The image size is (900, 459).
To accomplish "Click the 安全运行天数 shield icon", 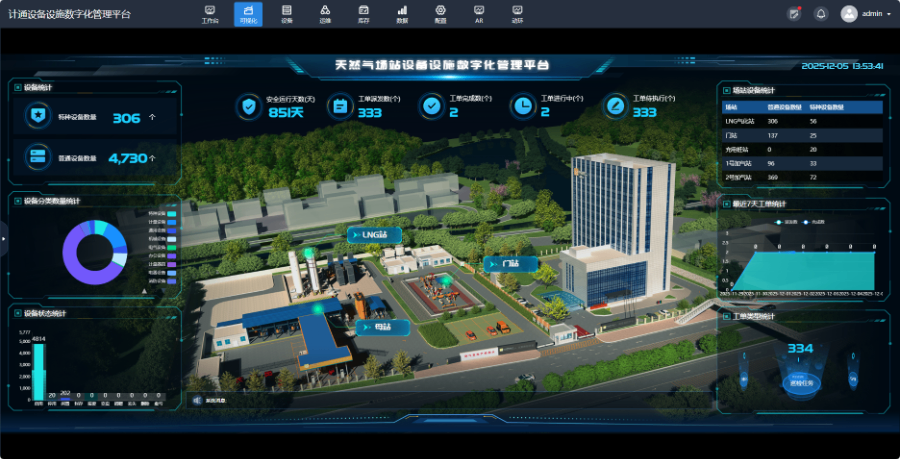I will pos(249,105).
